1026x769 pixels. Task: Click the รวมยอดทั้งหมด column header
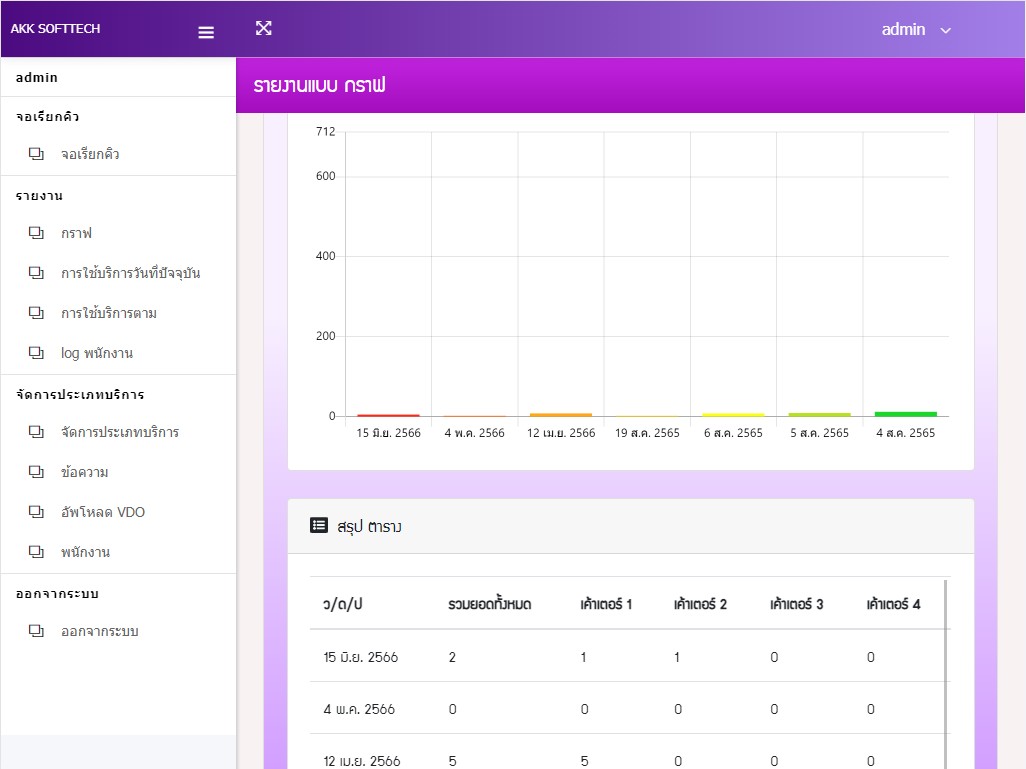pyautogui.click(x=490, y=604)
